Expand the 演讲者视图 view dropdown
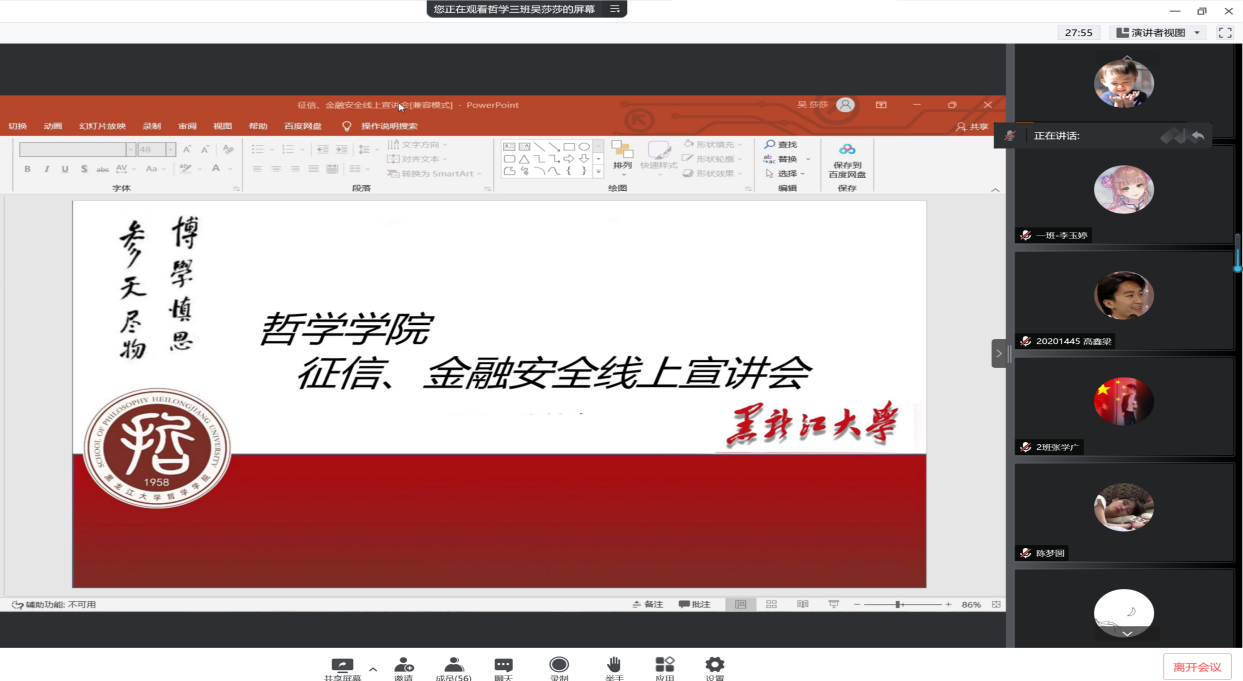1243x681 pixels. pyautogui.click(x=1197, y=33)
